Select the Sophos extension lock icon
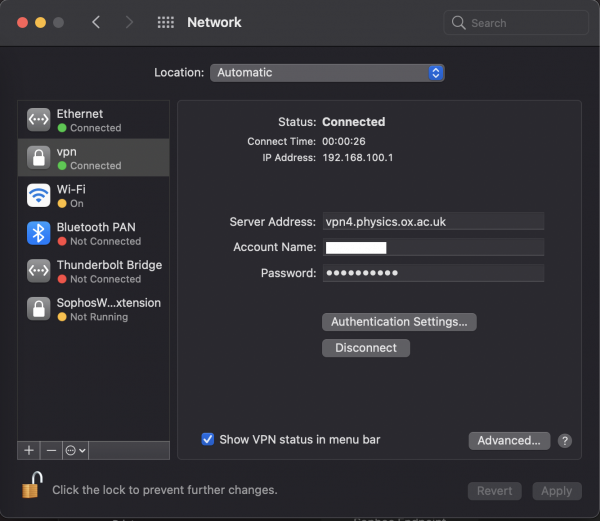600x521 pixels. (38, 309)
